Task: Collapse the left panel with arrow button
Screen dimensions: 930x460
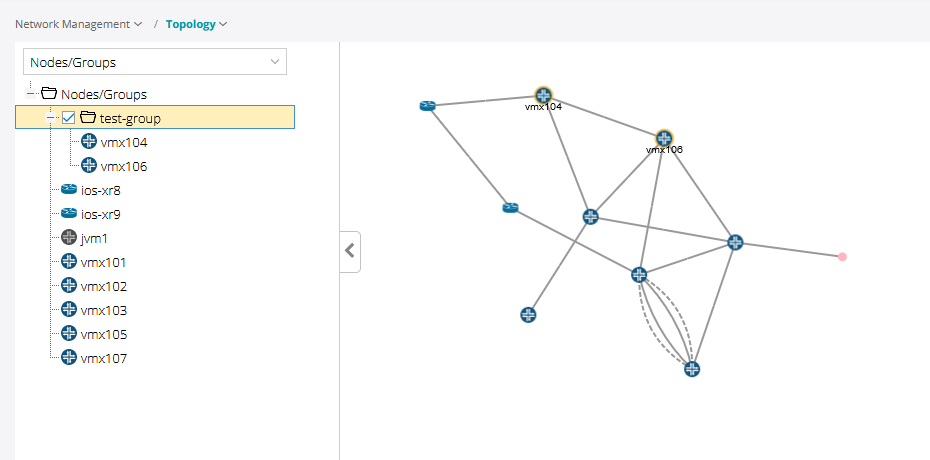Action: click(350, 251)
